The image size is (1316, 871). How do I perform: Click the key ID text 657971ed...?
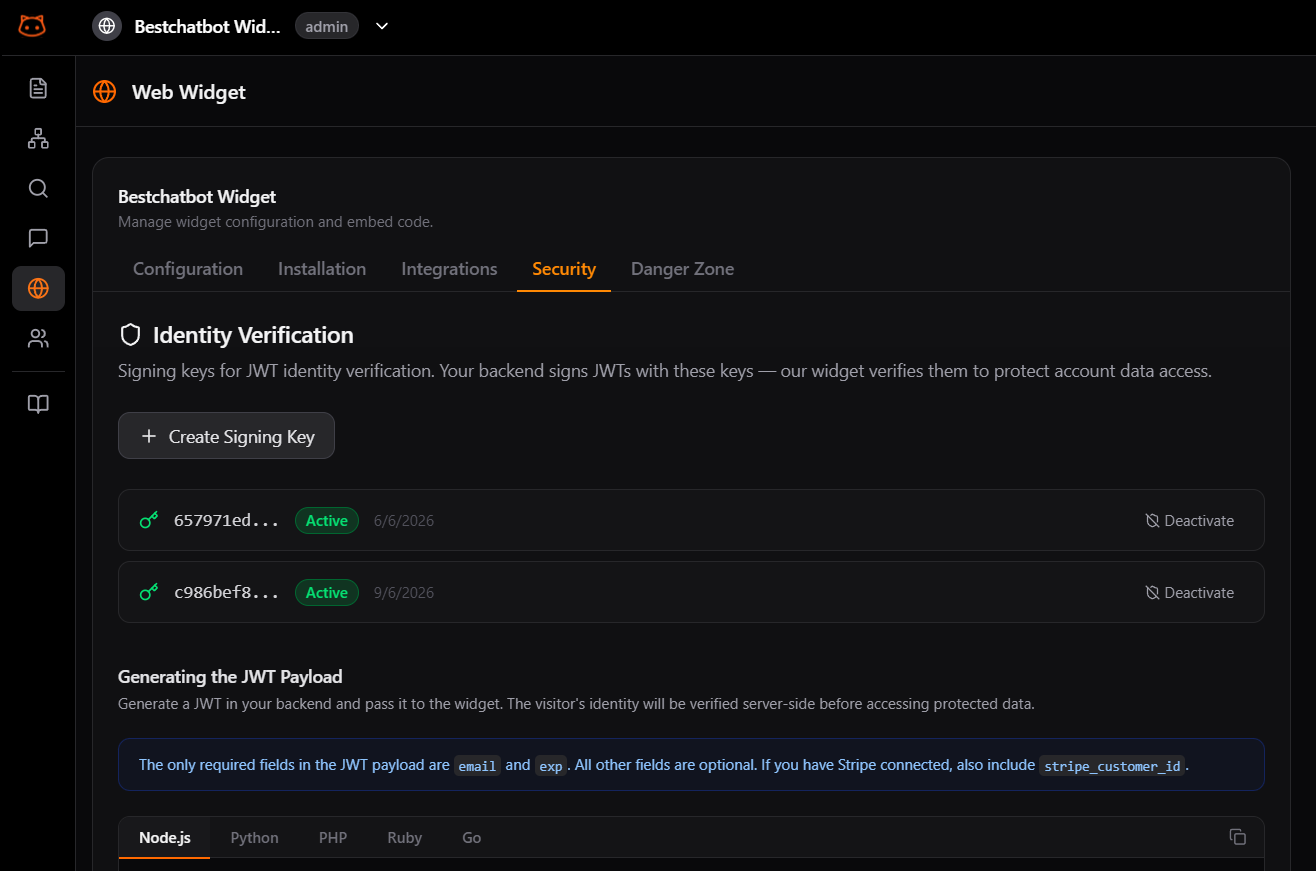227,520
